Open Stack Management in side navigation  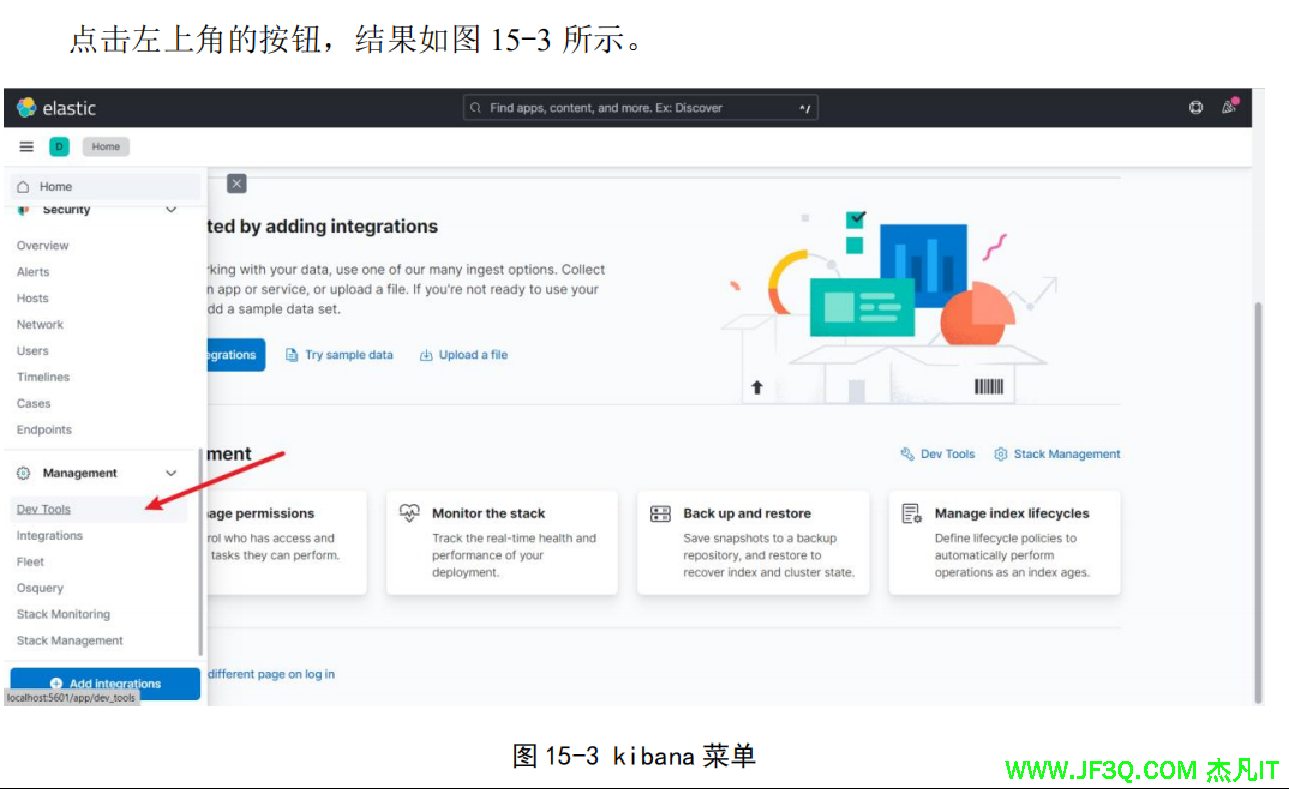point(70,640)
